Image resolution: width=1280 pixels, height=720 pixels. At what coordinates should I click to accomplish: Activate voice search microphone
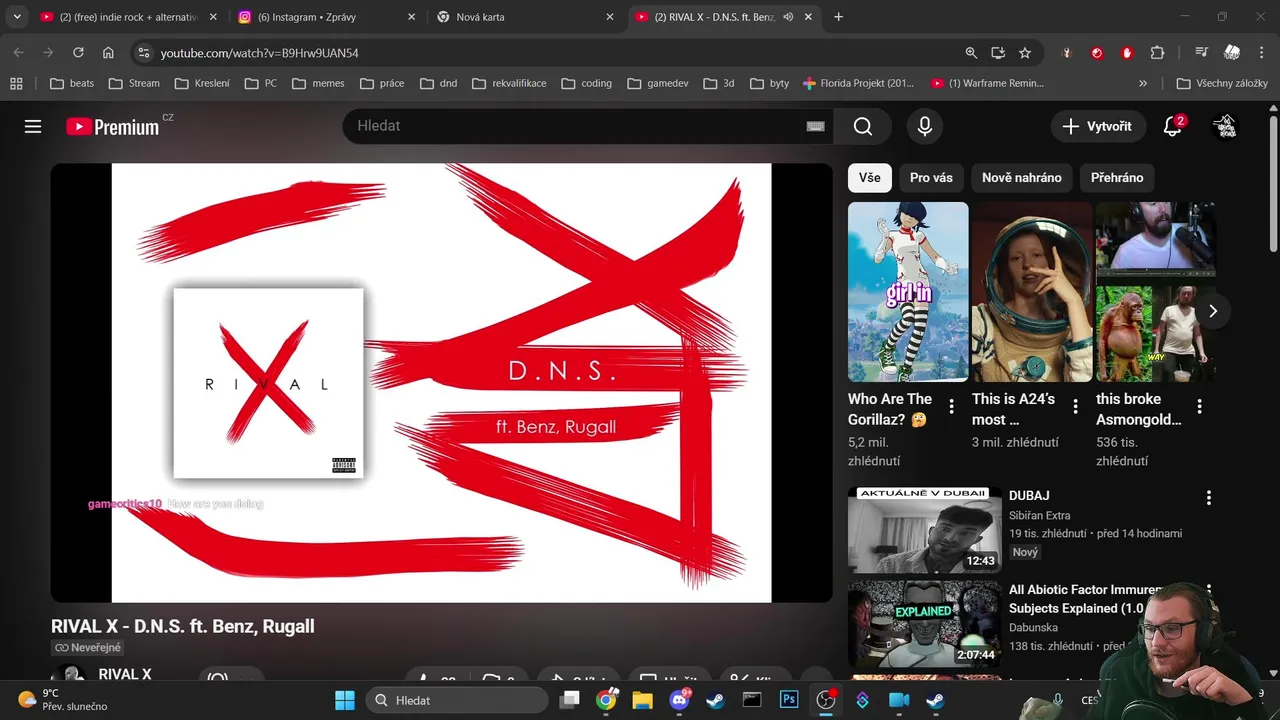click(x=925, y=126)
